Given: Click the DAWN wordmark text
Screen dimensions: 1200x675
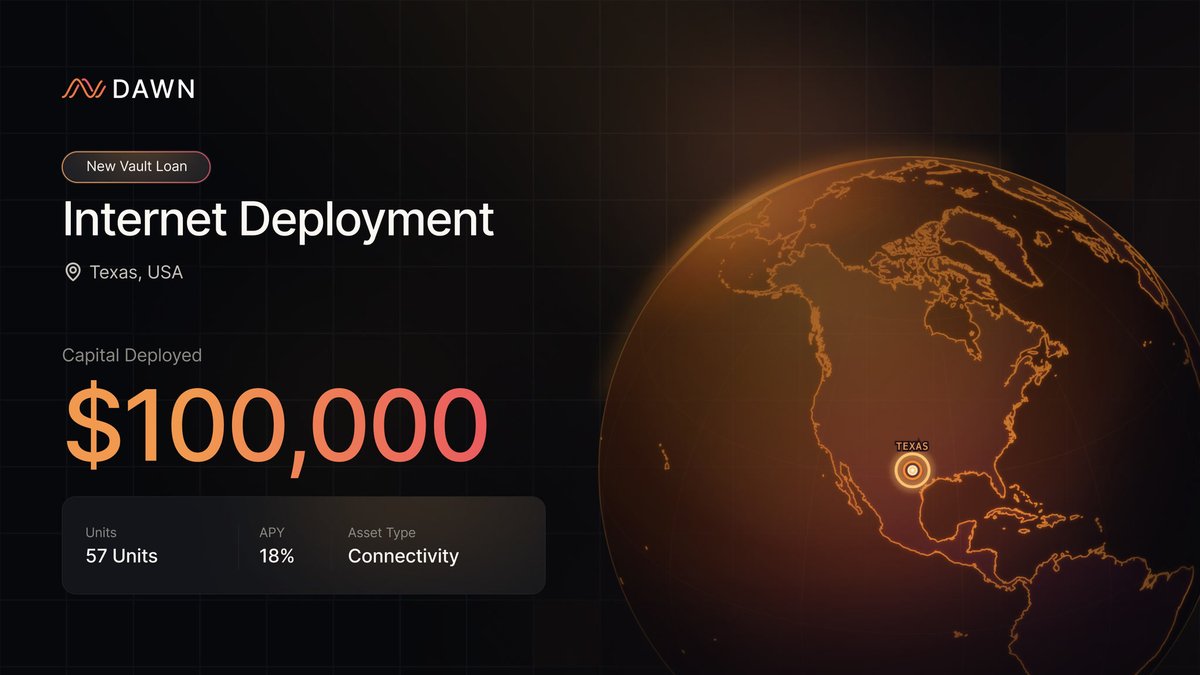Looking at the screenshot, I should click(153, 89).
